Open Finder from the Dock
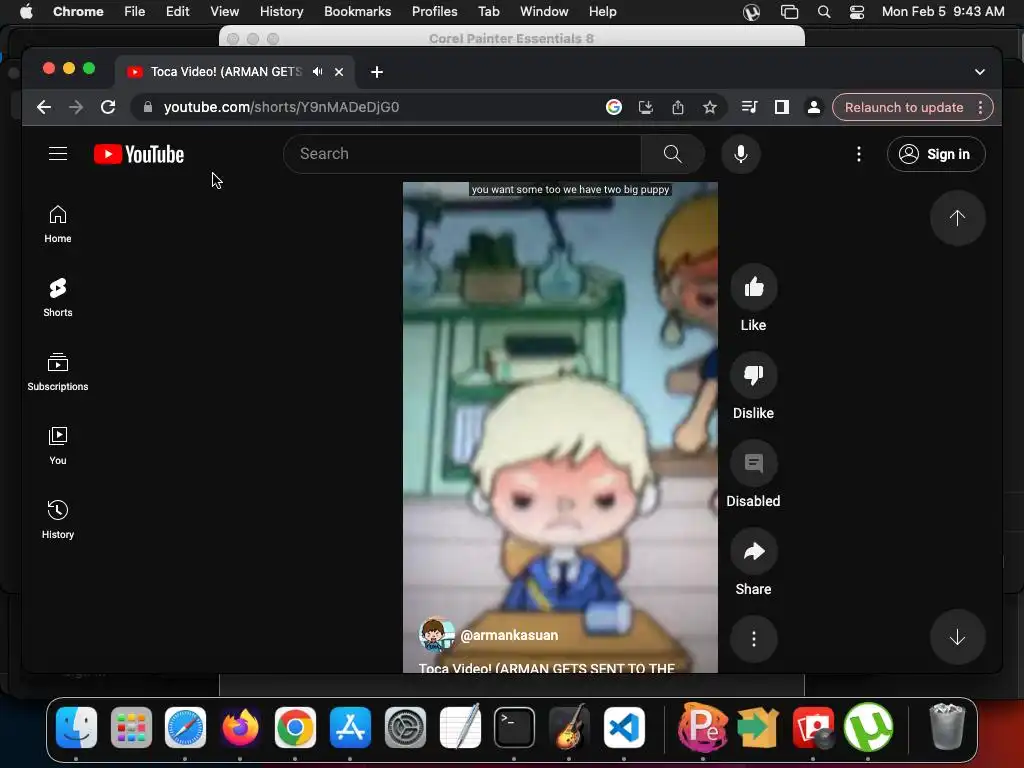 click(x=76, y=728)
